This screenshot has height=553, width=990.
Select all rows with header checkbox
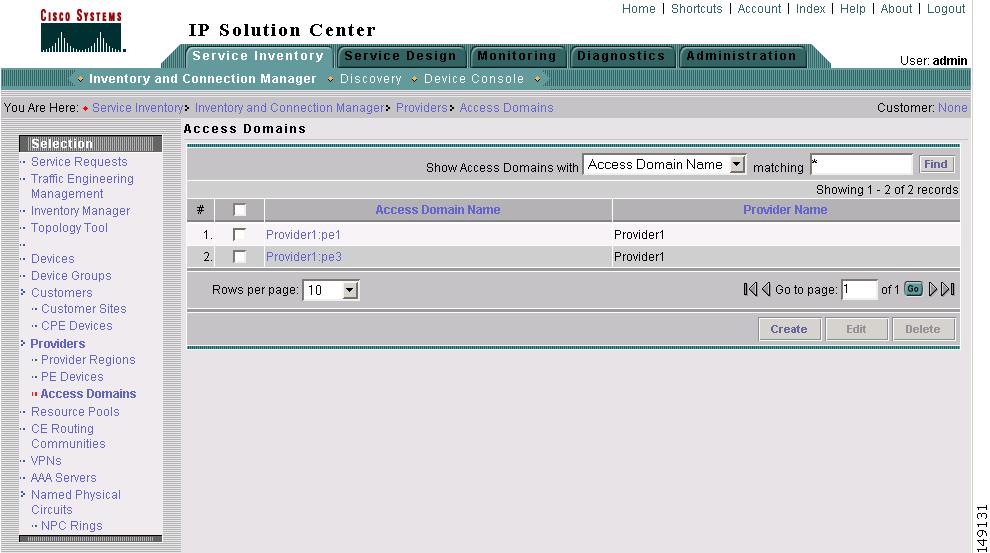(240, 210)
